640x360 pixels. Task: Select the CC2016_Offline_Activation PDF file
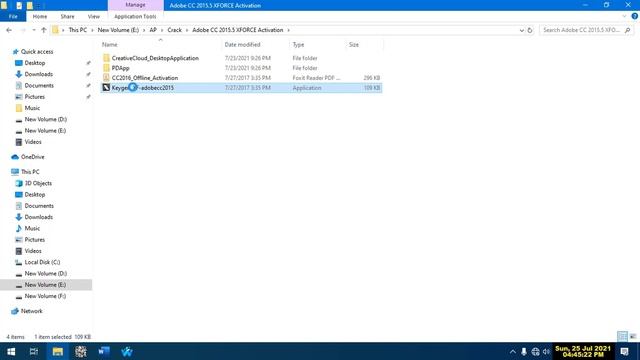pos(241,78)
